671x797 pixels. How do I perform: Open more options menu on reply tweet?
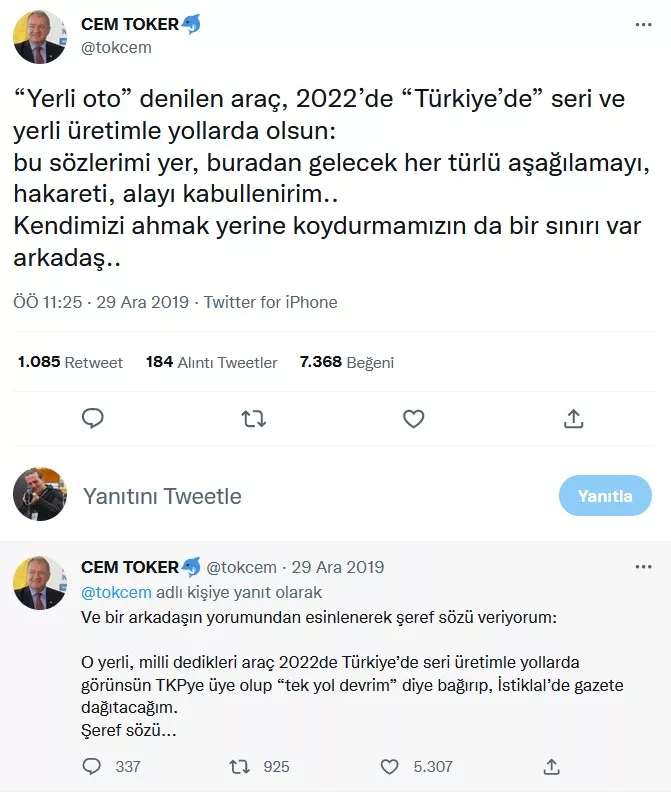[x=644, y=568]
